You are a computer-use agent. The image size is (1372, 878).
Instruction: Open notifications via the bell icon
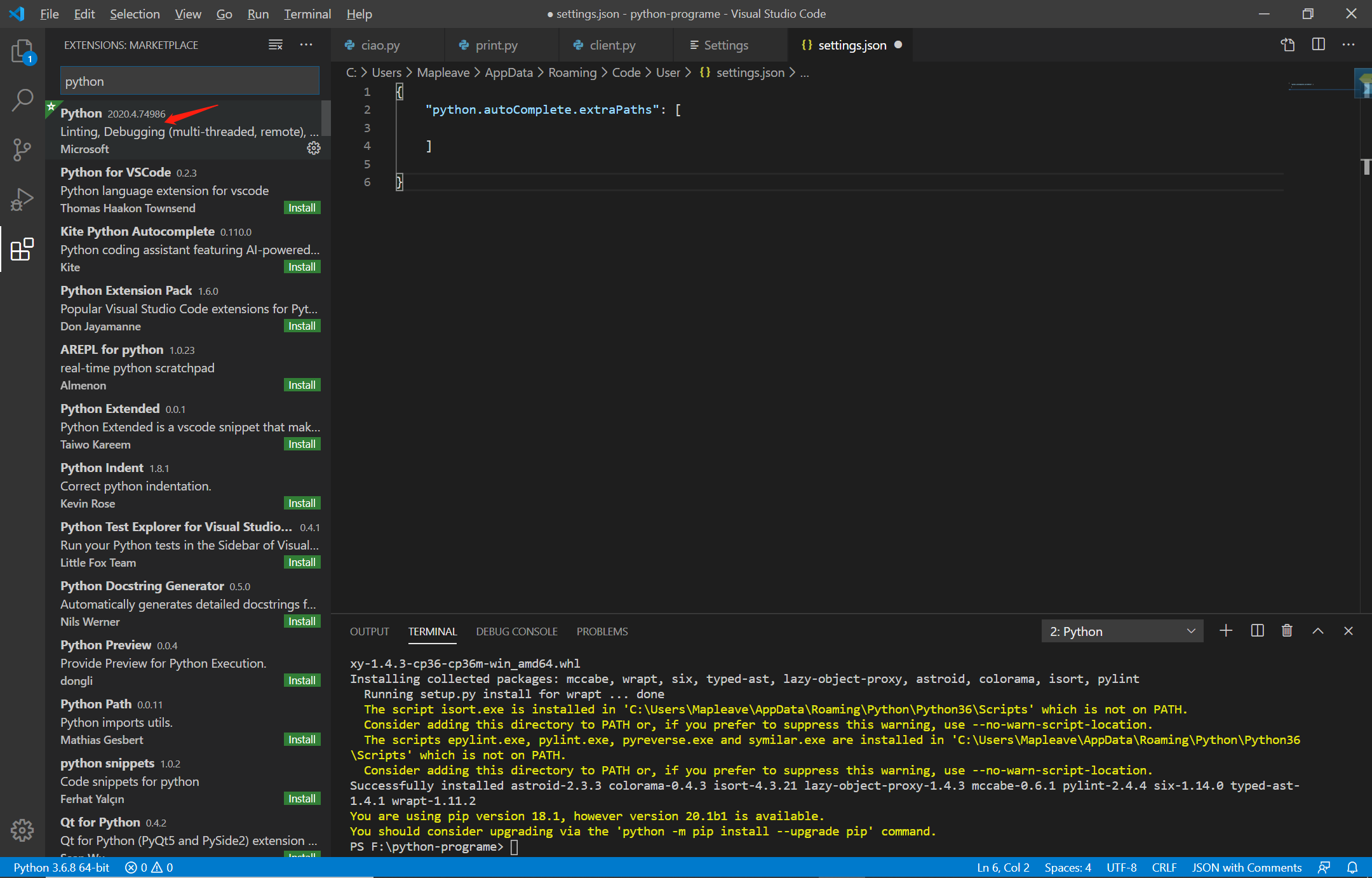click(x=1353, y=867)
